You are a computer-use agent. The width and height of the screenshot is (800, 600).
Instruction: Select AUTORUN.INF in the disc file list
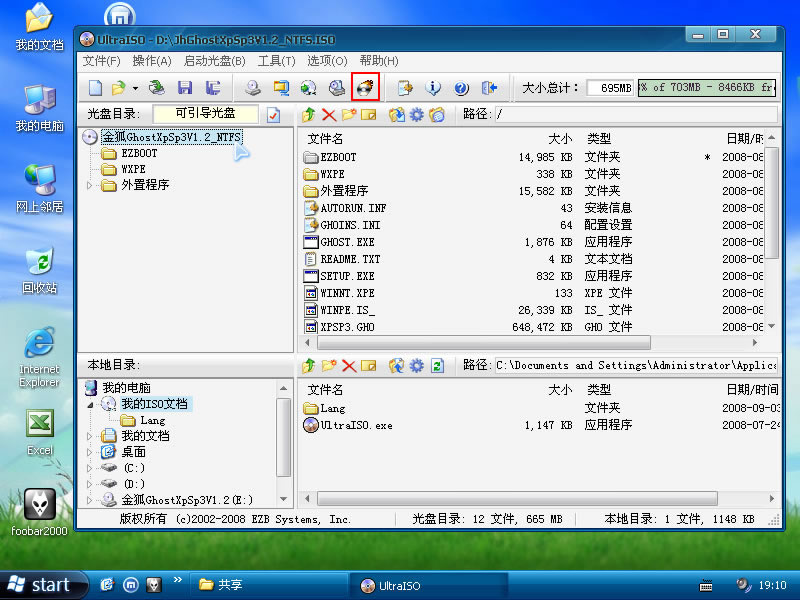pos(353,208)
